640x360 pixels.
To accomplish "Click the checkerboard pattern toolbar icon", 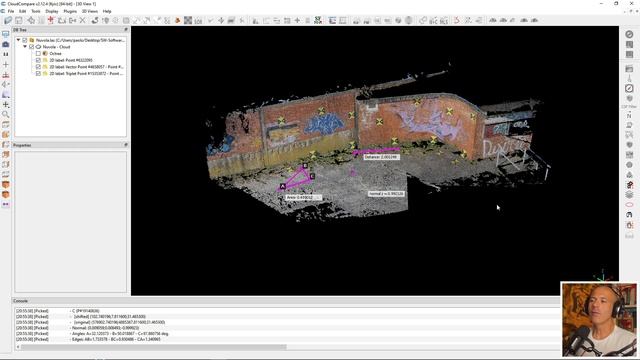I will (188, 20).
